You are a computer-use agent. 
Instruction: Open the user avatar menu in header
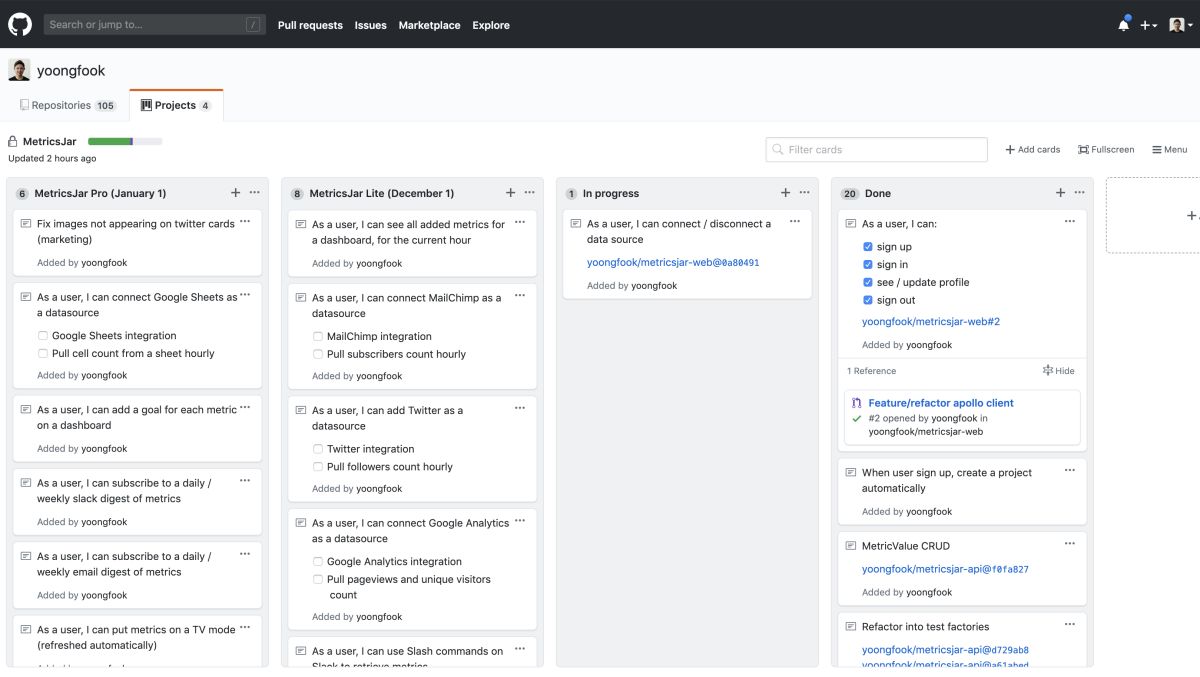click(x=1181, y=25)
